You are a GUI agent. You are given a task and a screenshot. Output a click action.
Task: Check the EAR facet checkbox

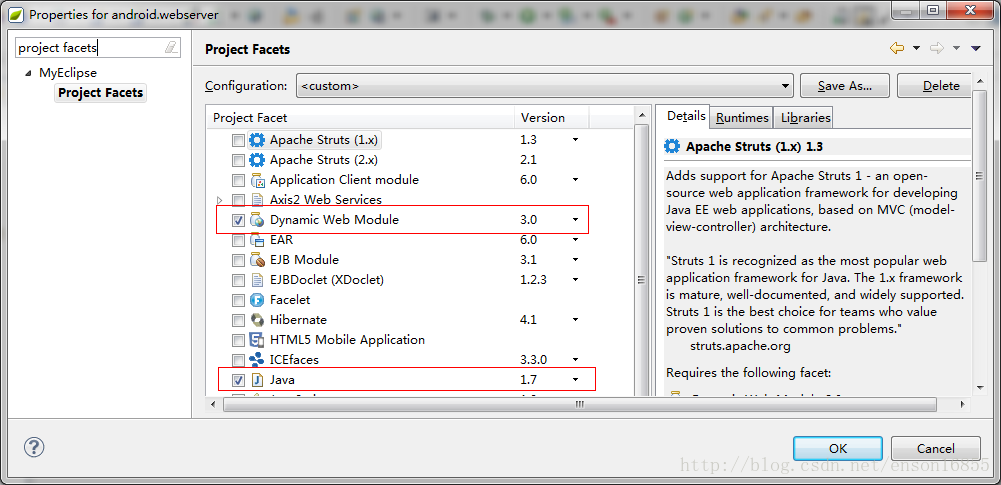coord(238,241)
